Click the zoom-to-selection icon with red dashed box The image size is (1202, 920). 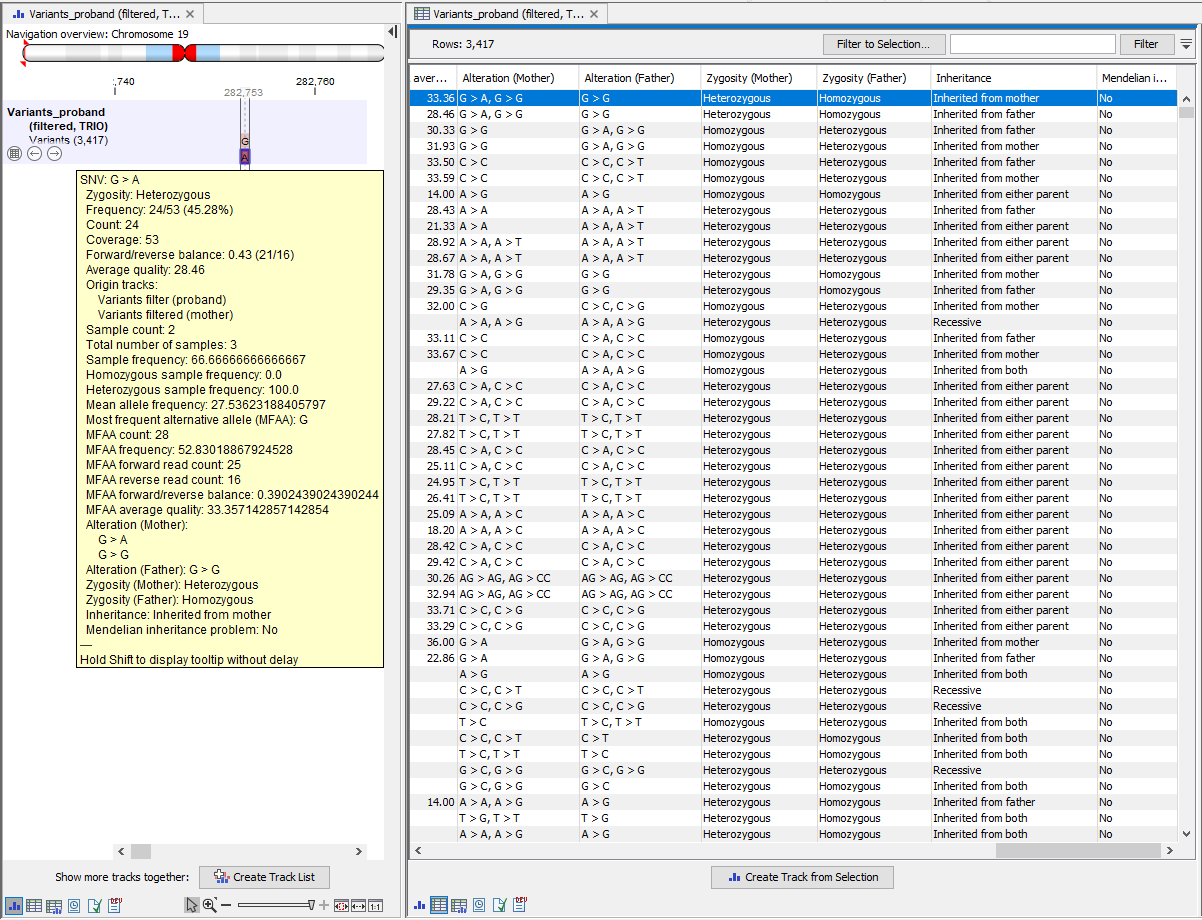click(341, 905)
